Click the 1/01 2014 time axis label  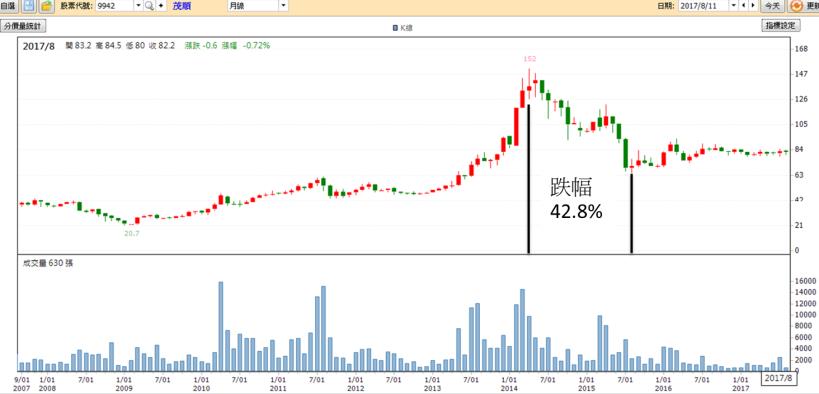point(508,384)
